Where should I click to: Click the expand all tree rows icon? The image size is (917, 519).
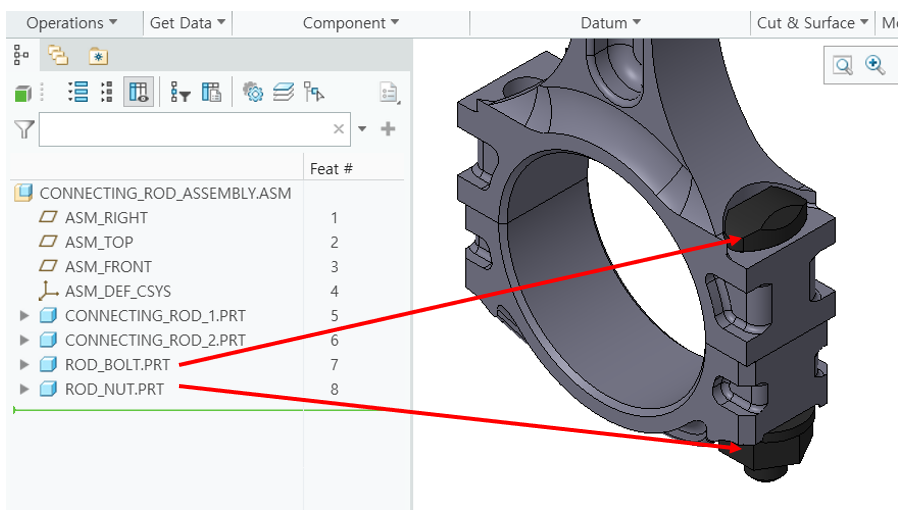click(78, 92)
